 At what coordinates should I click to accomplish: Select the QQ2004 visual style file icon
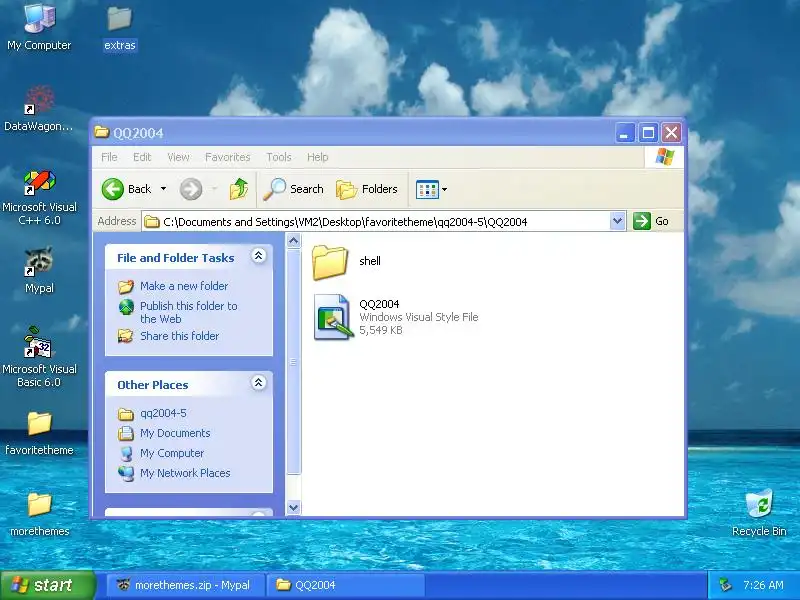[333, 317]
